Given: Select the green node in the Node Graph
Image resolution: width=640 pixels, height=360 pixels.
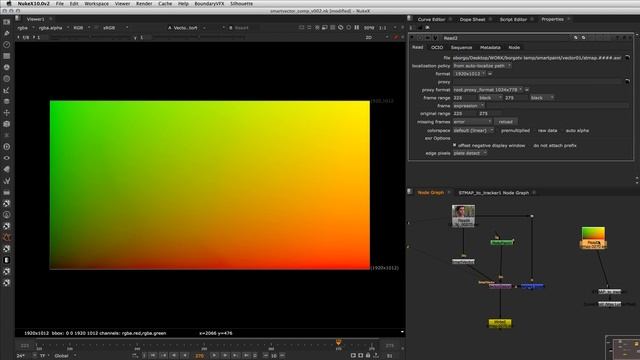Looking at the screenshot, I should [502, 242].
